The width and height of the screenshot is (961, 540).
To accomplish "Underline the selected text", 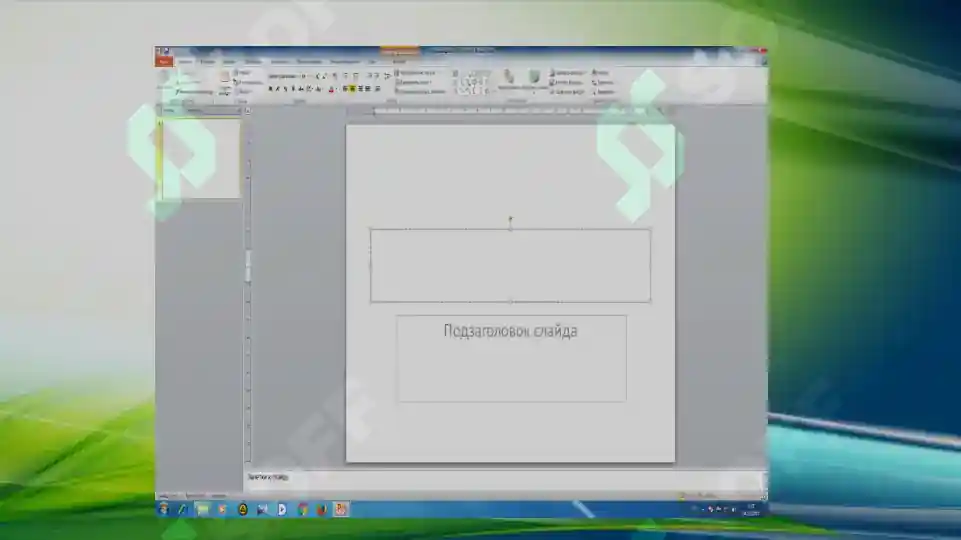I will point(286,89).
